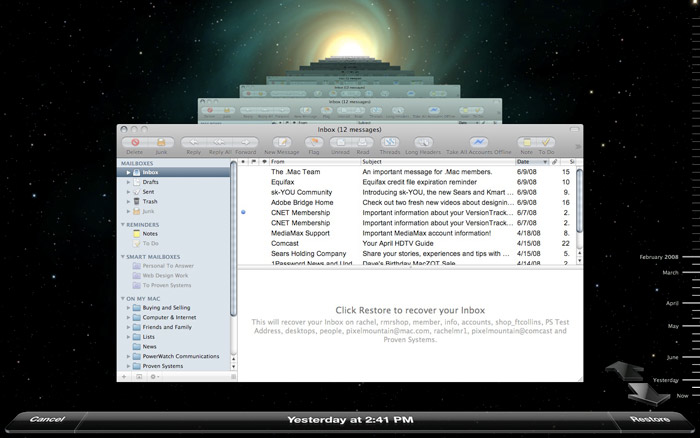Select To Proven Systems smart mailbox

[x=174, y=286]
